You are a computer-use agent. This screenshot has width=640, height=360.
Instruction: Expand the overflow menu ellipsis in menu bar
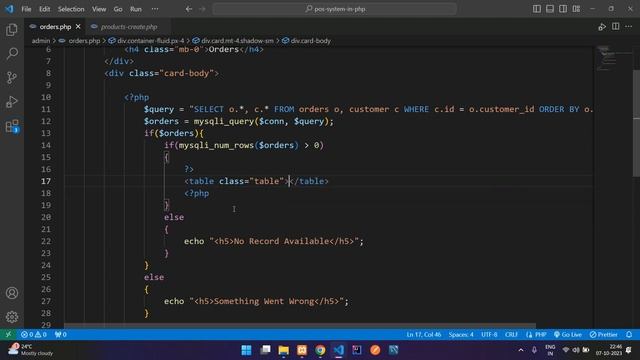tap(155, 9)
